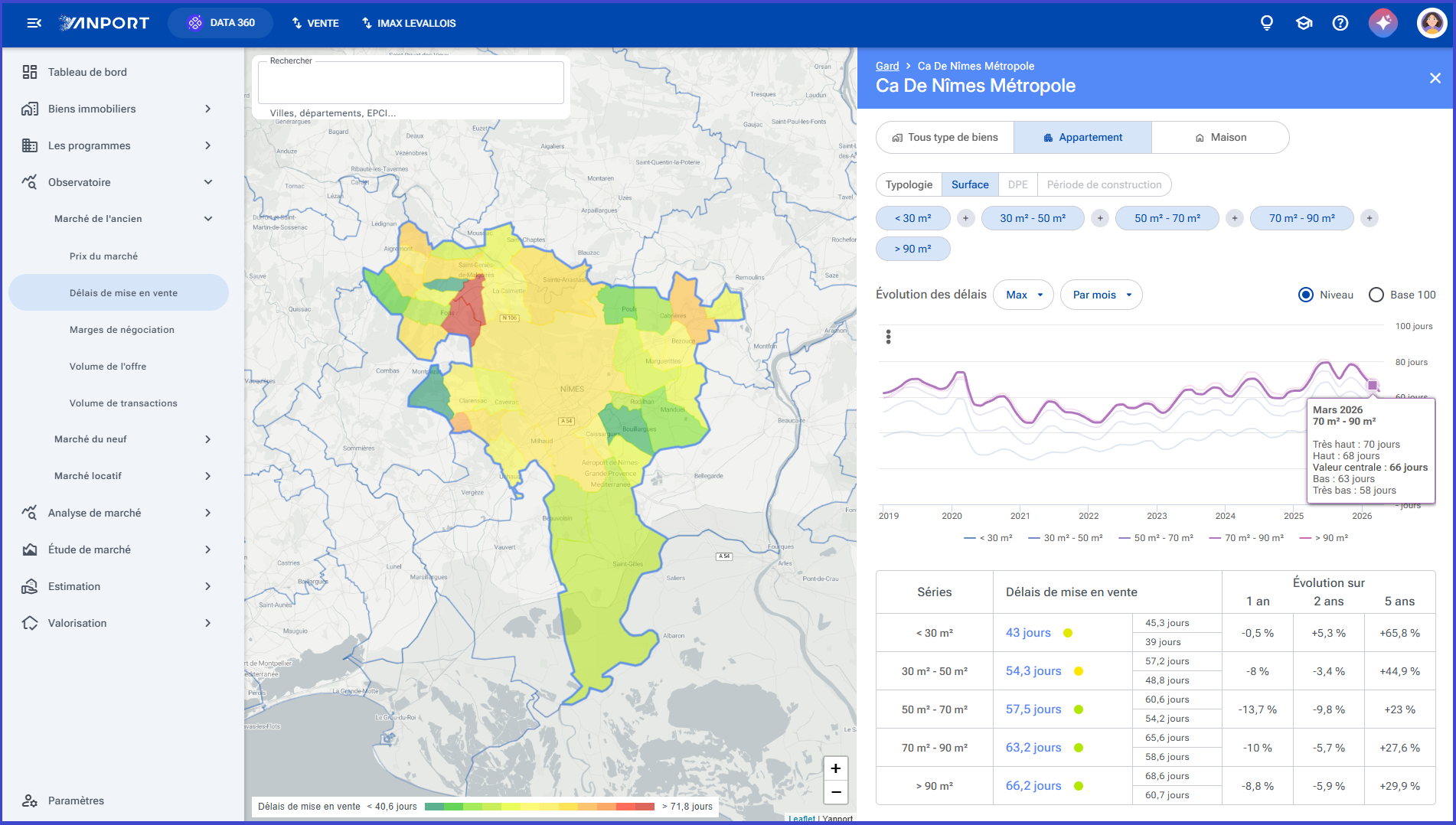Click the delay color legend gradient
This screenshot has width=1456, height=825.
(540, 807)
